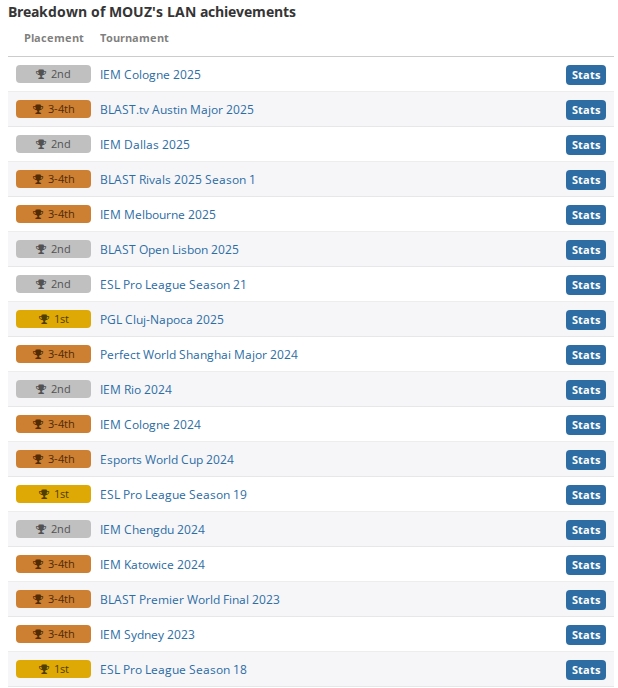Click the 3-4th badge for BLAST.tv Austin Major
Screen dimensions: 618x688
54,109
